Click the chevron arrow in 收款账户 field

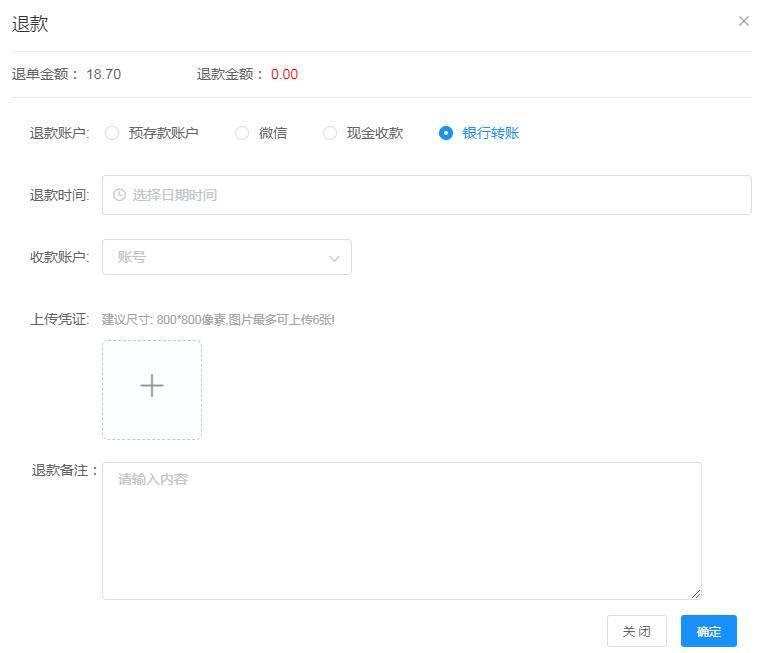tap(334, 258)
